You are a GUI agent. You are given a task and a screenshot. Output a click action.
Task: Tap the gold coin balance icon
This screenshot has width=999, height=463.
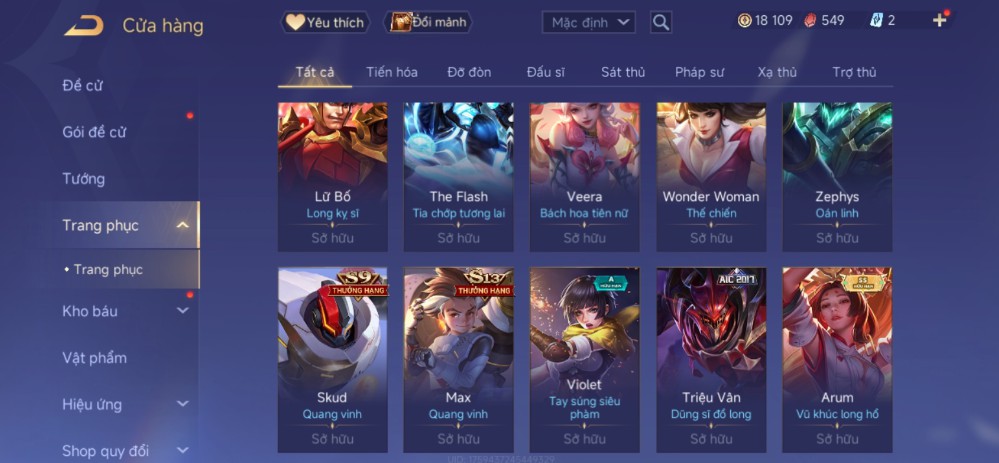point(744,20)
